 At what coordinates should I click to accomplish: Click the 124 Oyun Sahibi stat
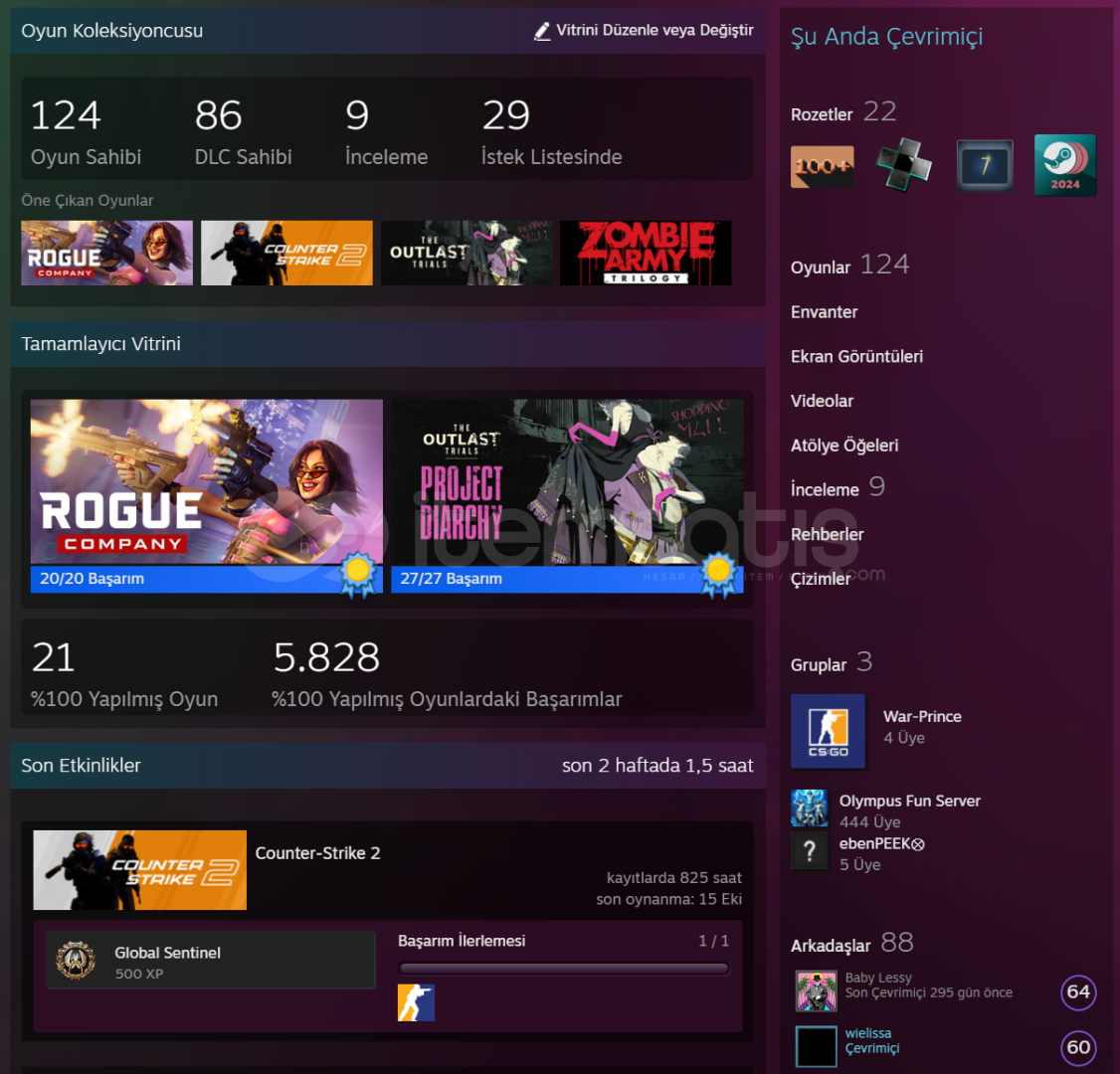pyautogui.click(x=86, y=132)
